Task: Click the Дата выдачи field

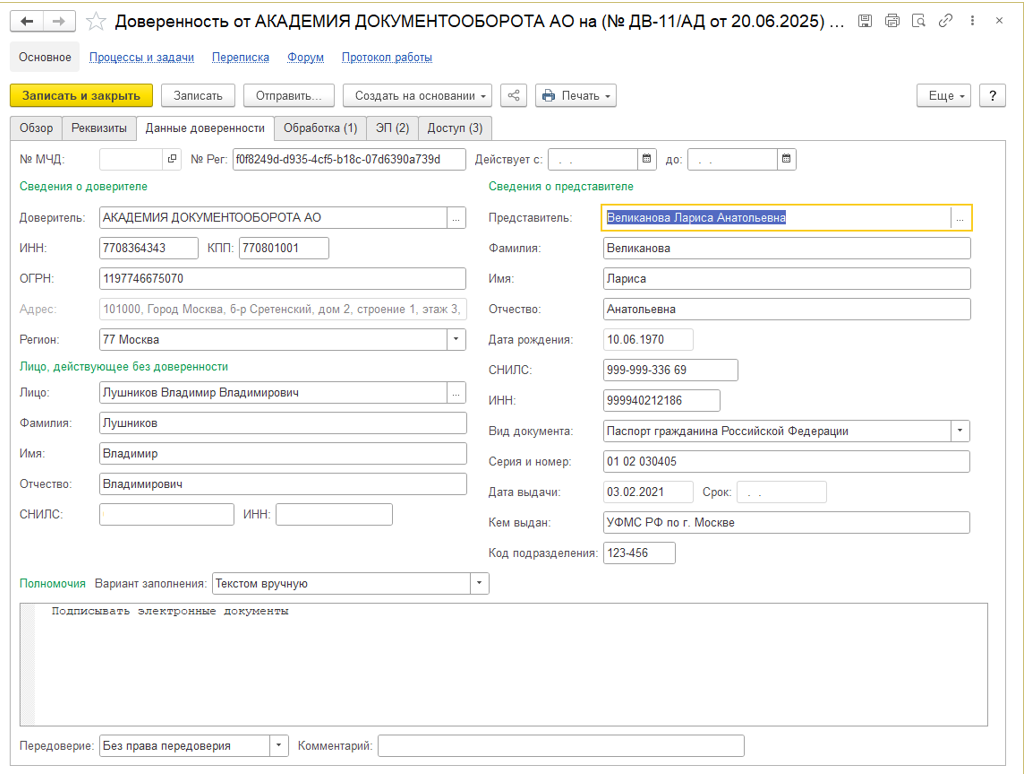Action: click(x=648, y=492)
